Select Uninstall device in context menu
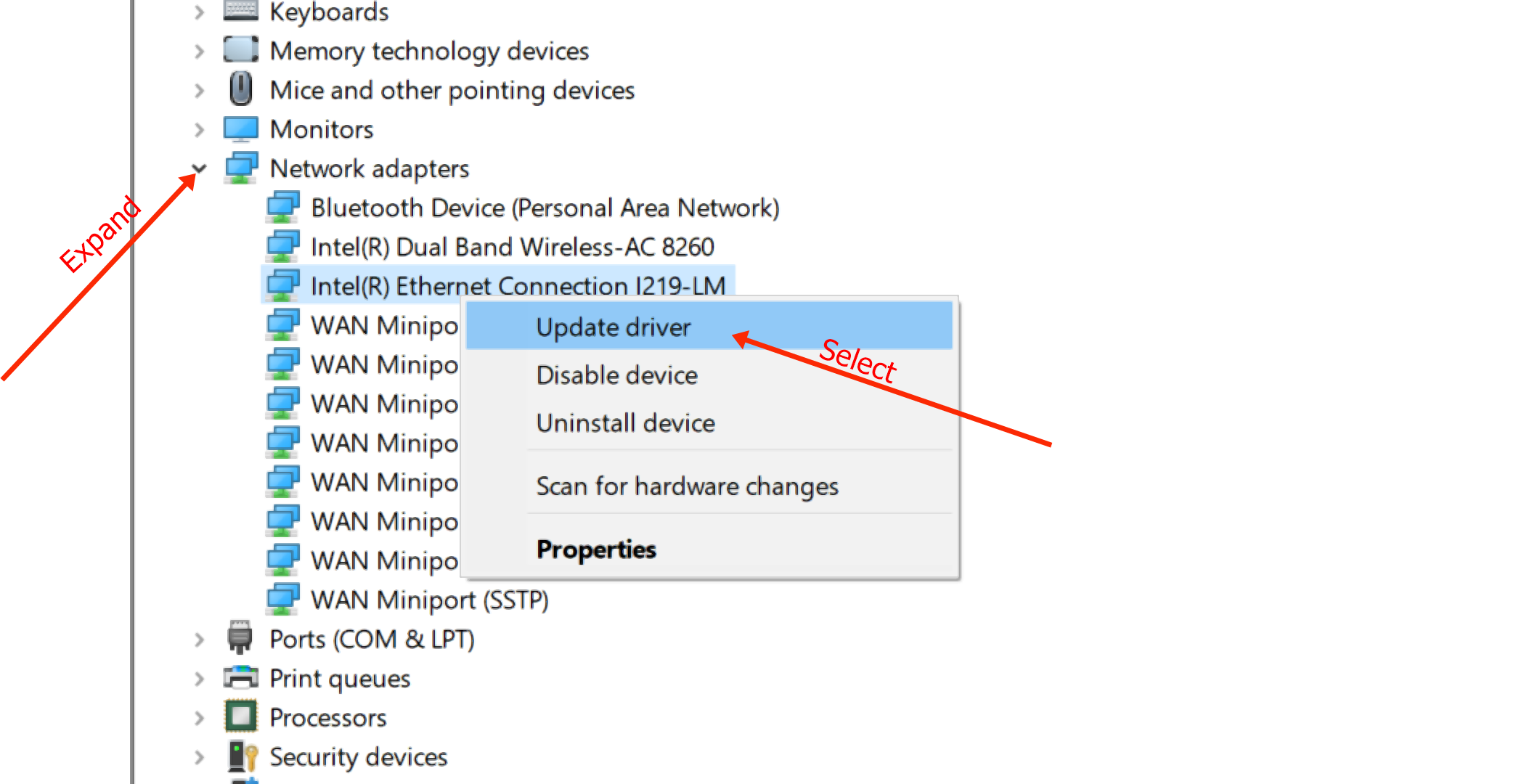The width and height of the screenshot is (1524, 784). pos(626,423)
